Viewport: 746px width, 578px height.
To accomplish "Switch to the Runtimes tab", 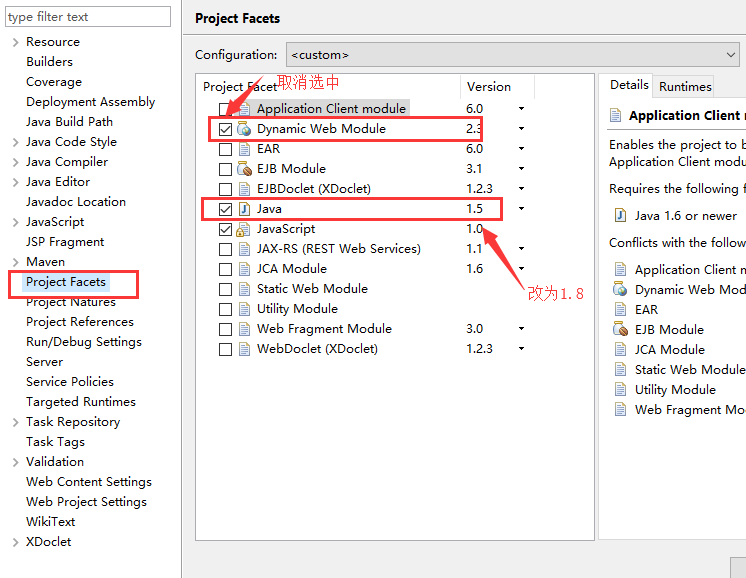I will 685,87.
